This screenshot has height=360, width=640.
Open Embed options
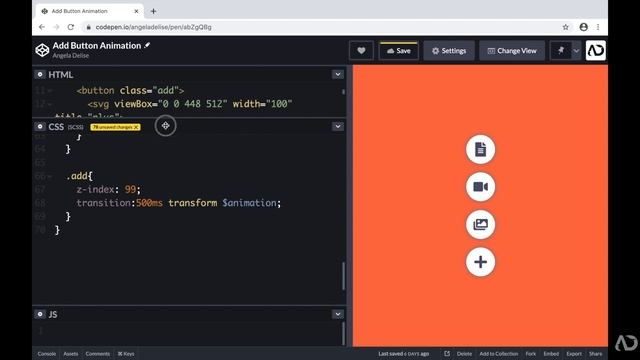pos(551,353)
